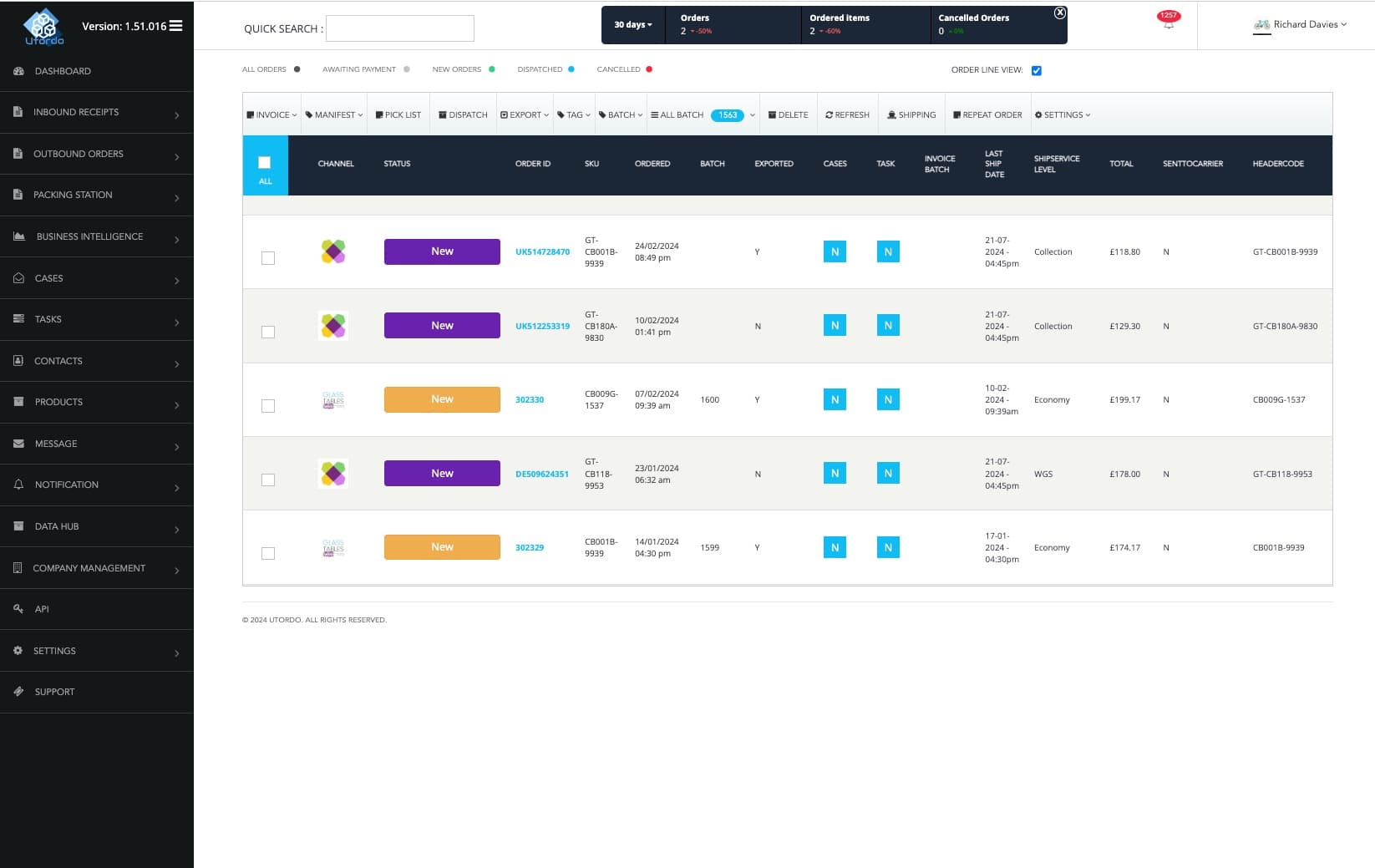Select the Packing Station sidebar icon
Viewport: 1375px width, 868px height.
click(18, 194)
